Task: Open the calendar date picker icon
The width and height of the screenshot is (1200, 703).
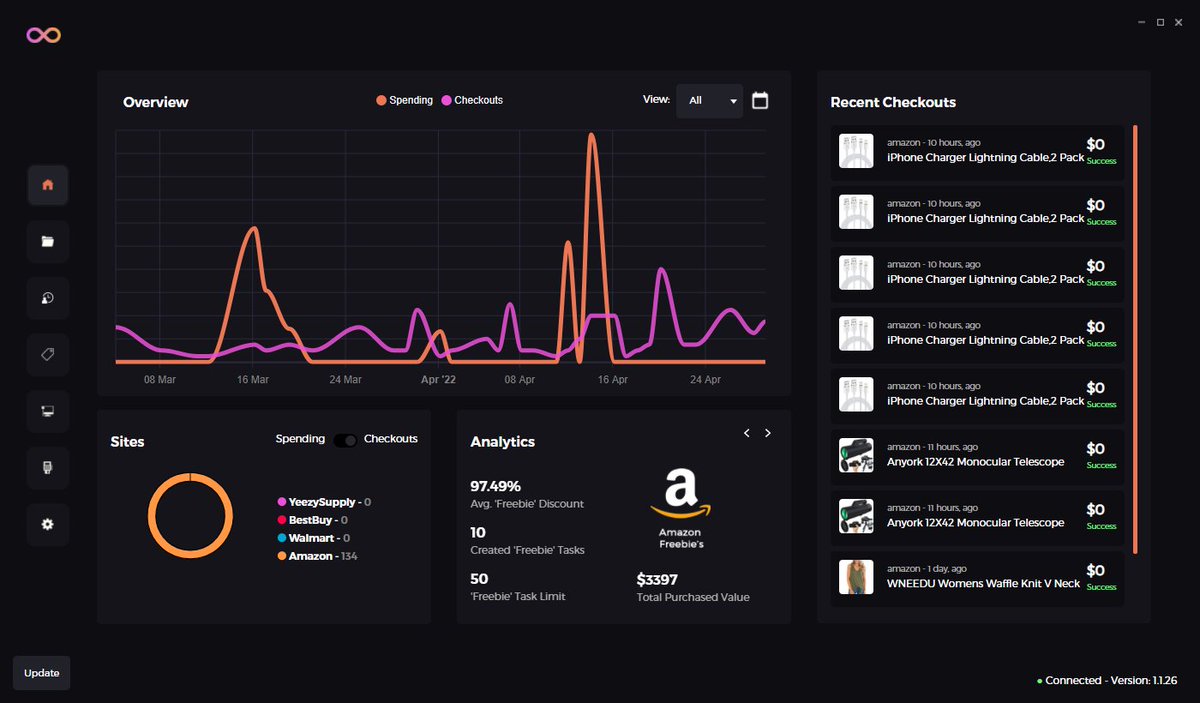Action: click(760, 100)
